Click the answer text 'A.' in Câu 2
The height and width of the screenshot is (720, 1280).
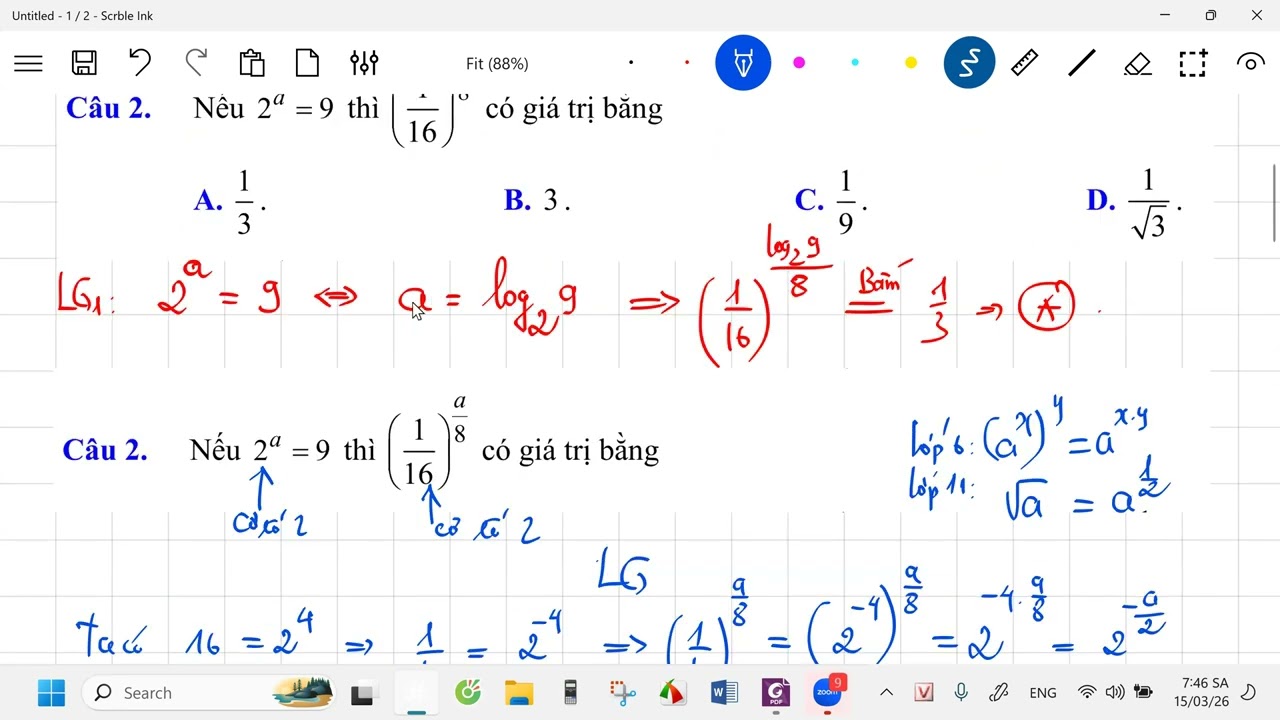pyautogui.click(x=208, y=200)
